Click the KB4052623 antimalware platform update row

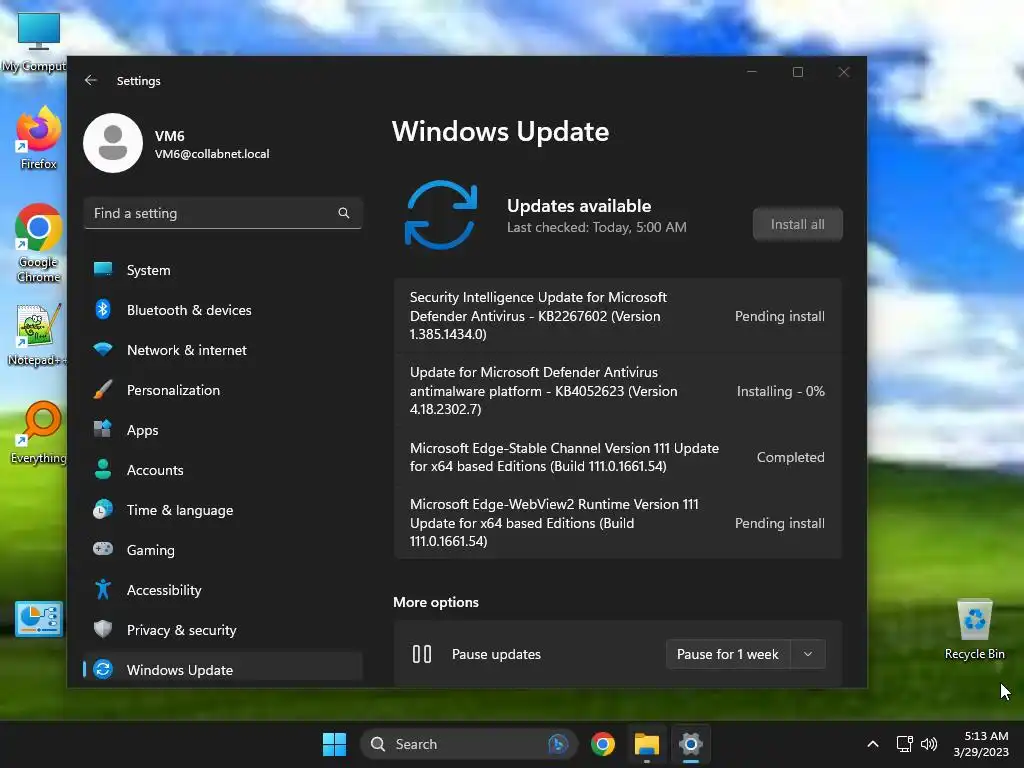[618, 391]
